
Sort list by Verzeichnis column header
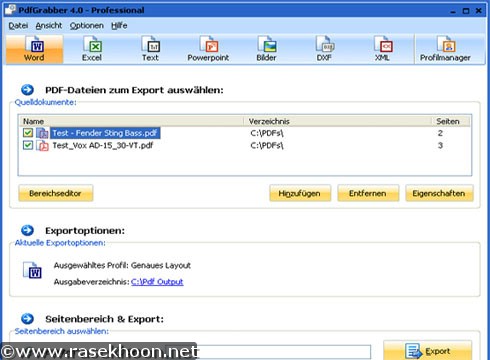pos(338,121)
